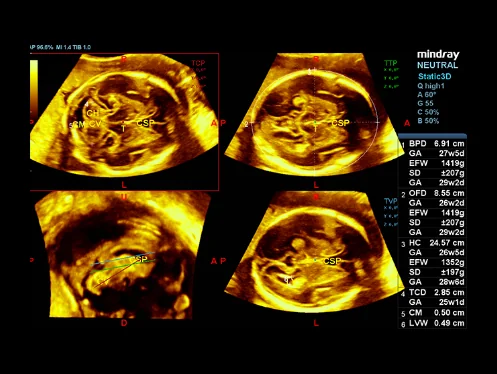Click the CSP annotation in the TCP image

point(145,123)
